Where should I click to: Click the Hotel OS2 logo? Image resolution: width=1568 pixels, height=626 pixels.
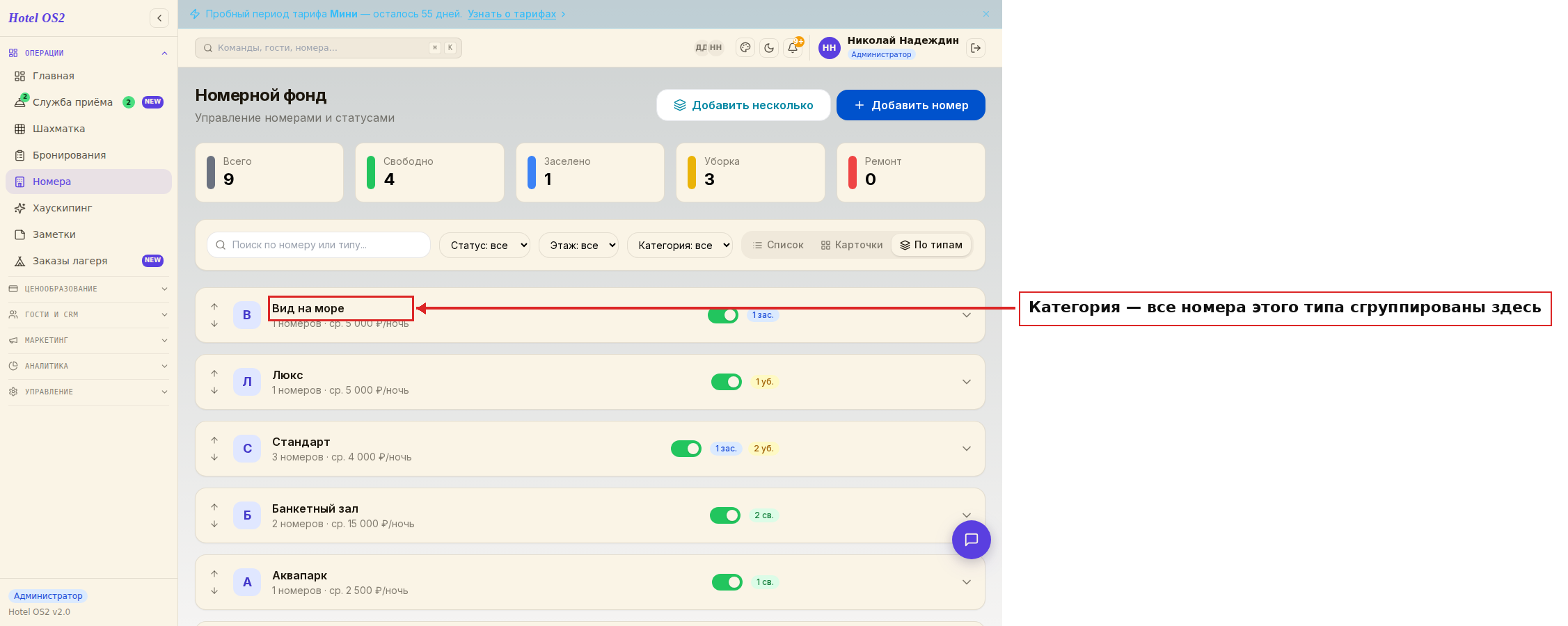tap(37, 18)
